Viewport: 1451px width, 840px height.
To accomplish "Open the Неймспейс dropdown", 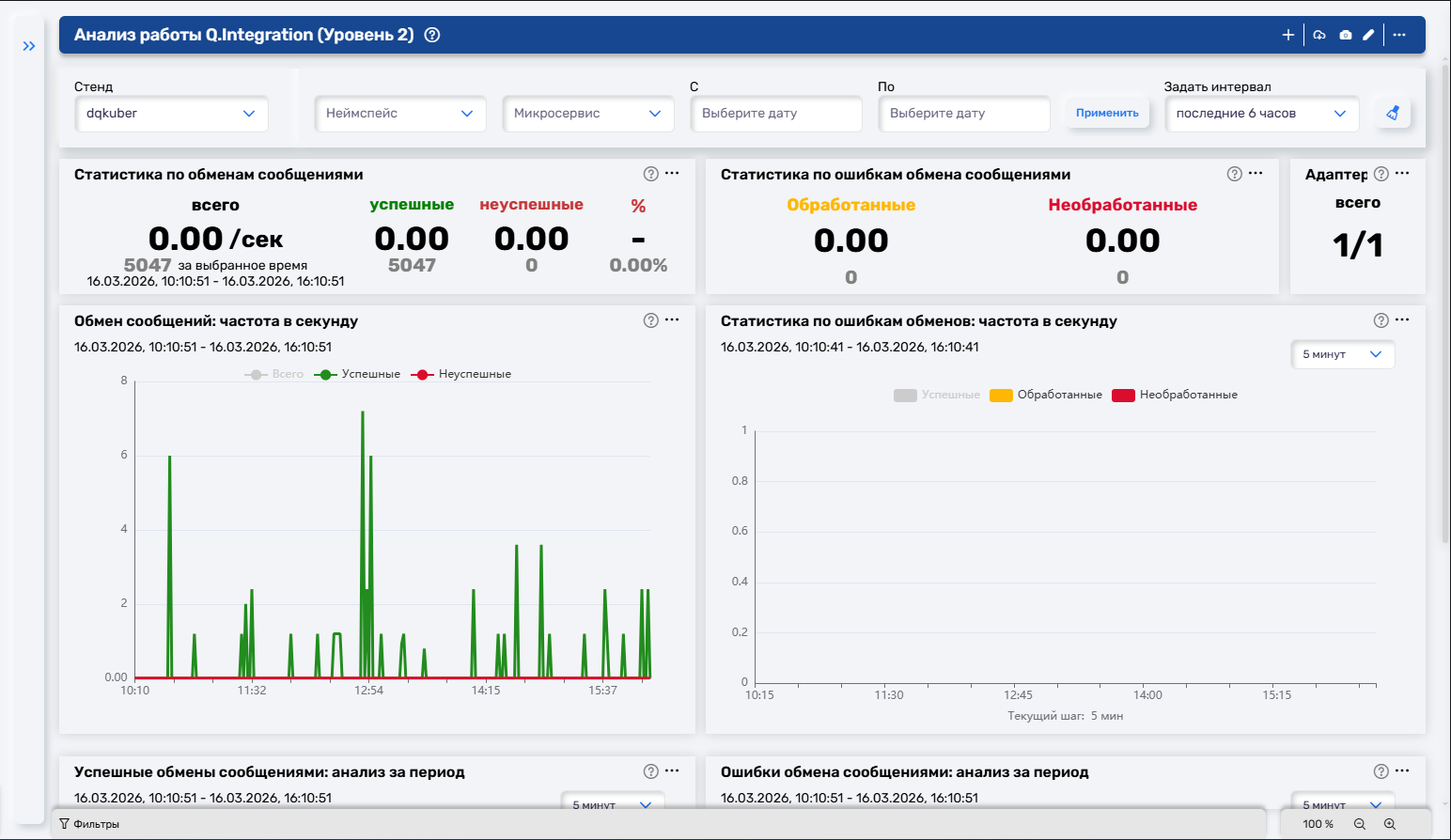I will [399, 114].
